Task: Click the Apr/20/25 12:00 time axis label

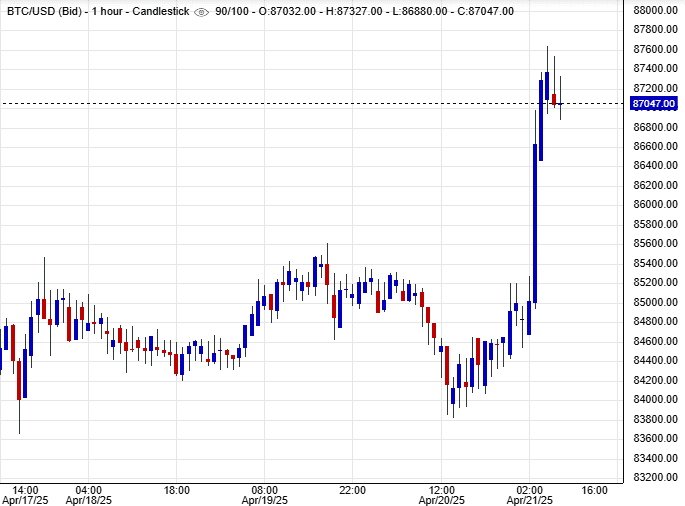Action: point(441,495)
